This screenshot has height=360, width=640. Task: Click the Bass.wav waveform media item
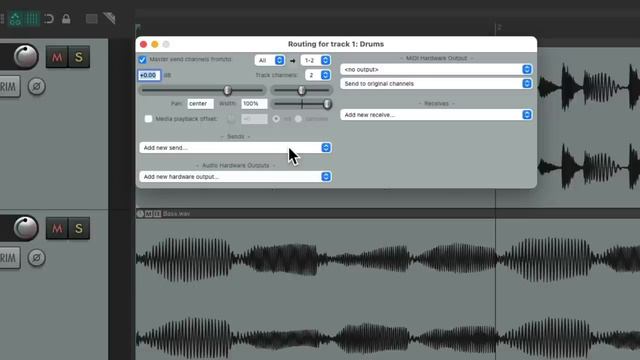(388, 289)
